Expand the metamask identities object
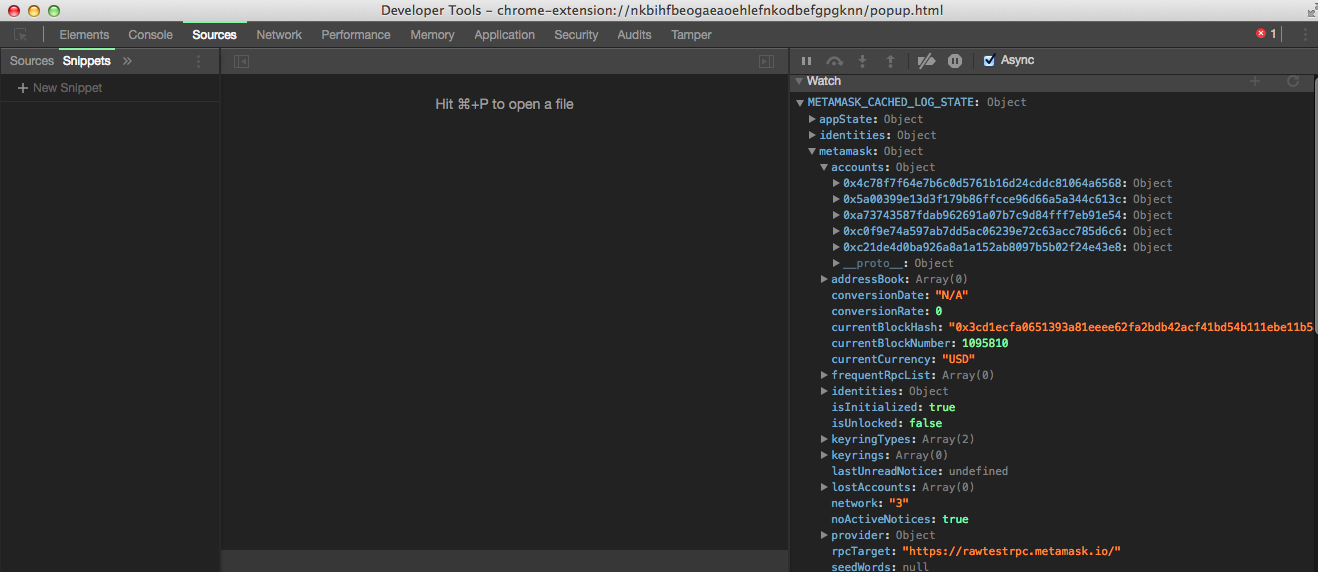The image size is (1318, 572). click(x=824, y=391)
